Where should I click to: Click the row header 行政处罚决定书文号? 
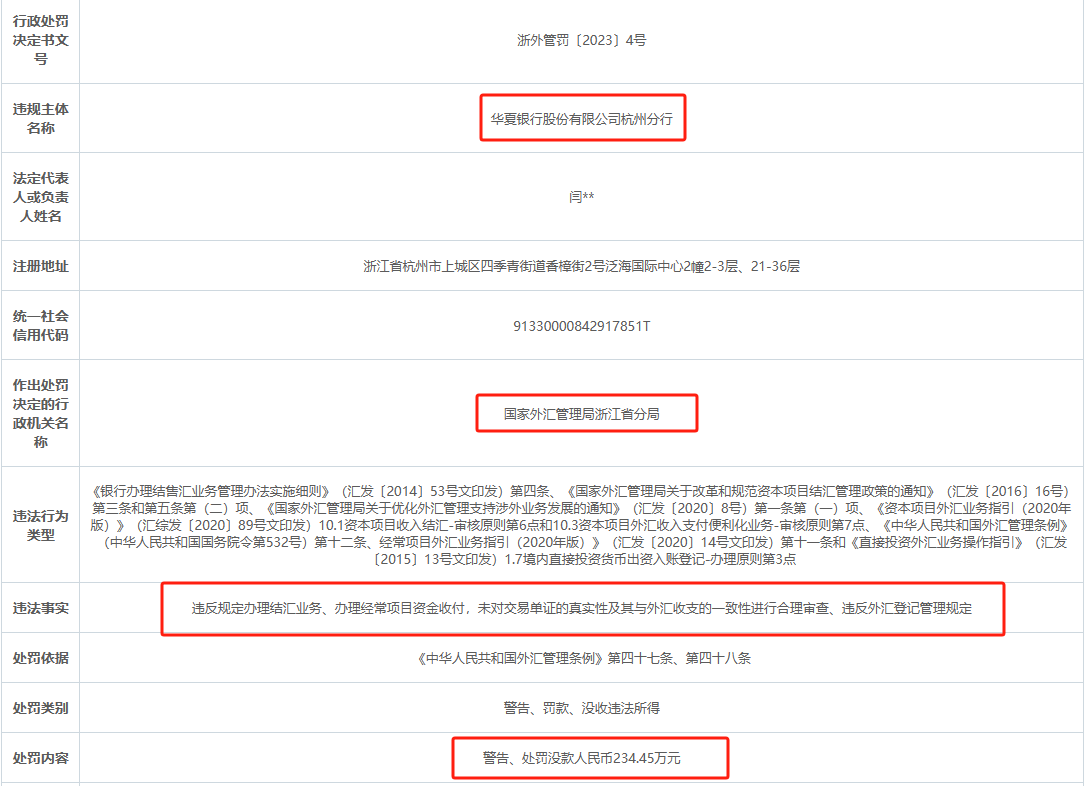41,41
